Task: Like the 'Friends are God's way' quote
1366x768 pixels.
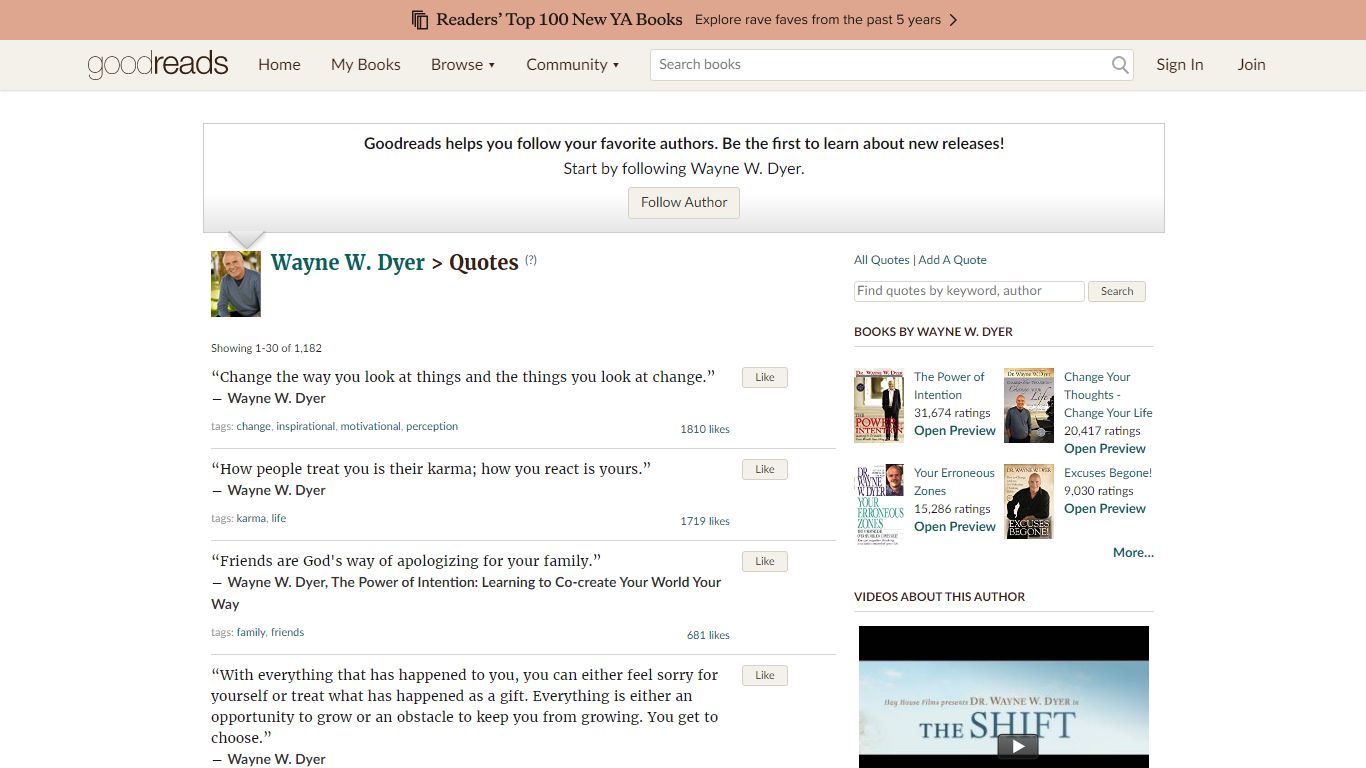Action: click(765, 561)
